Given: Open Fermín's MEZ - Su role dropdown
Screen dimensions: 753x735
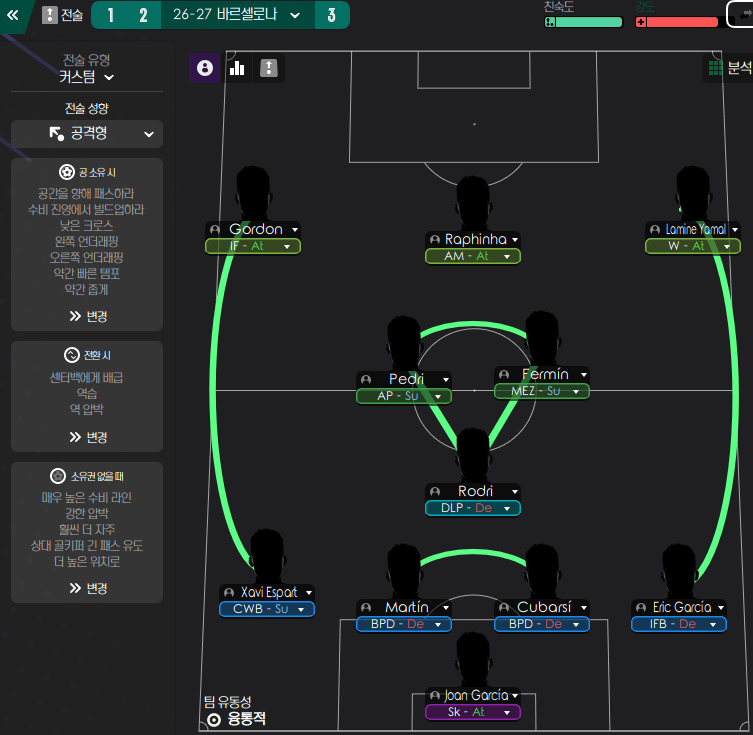Looking at the screenshot, I should pos(542,391).
